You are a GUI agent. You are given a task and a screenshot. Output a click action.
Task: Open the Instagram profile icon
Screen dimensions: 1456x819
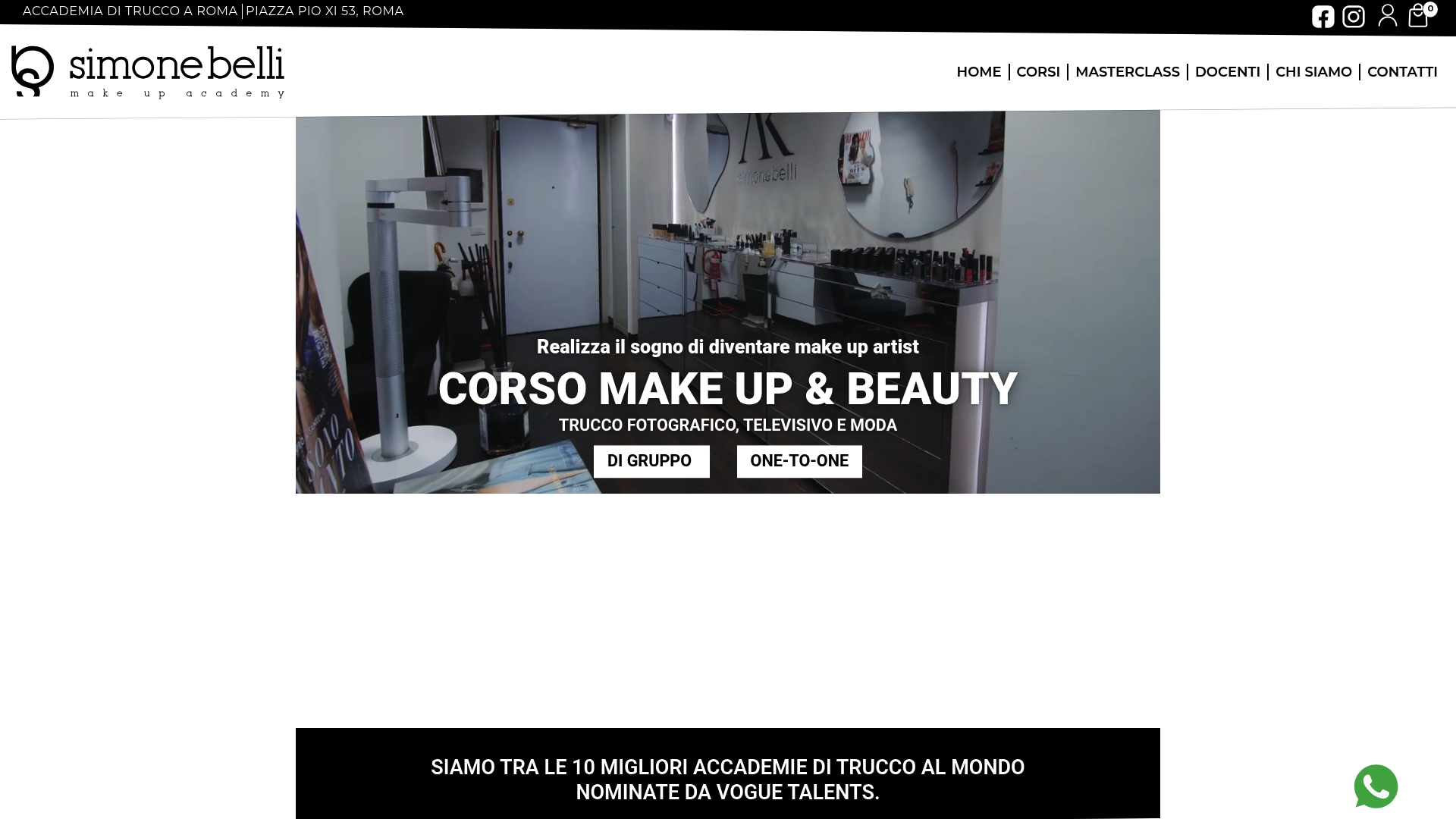coord(1354,17)
